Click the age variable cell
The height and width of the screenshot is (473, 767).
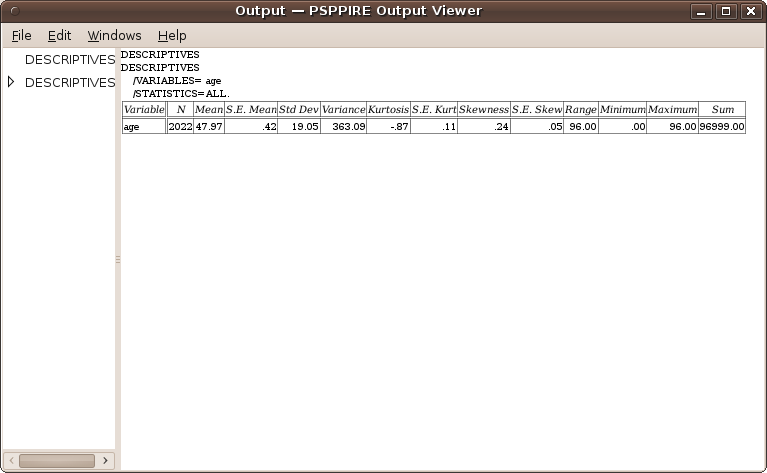[x=144, y=127]
